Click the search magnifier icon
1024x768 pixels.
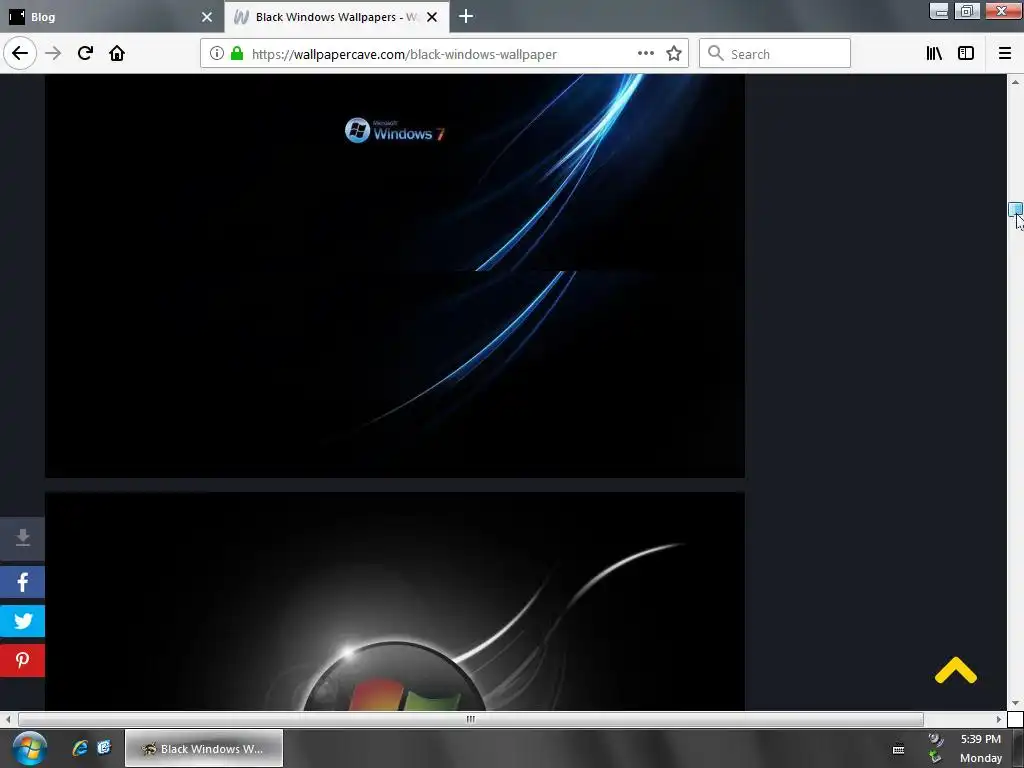716,54
